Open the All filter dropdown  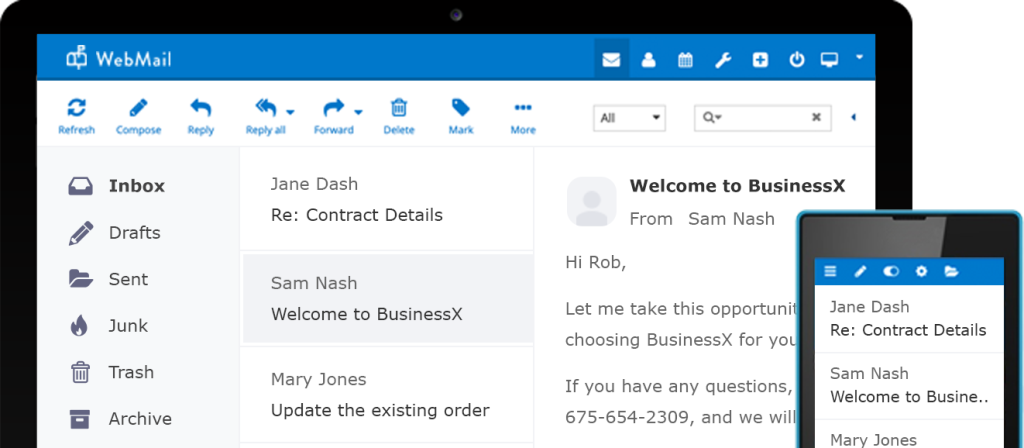[x=629, y=118]
